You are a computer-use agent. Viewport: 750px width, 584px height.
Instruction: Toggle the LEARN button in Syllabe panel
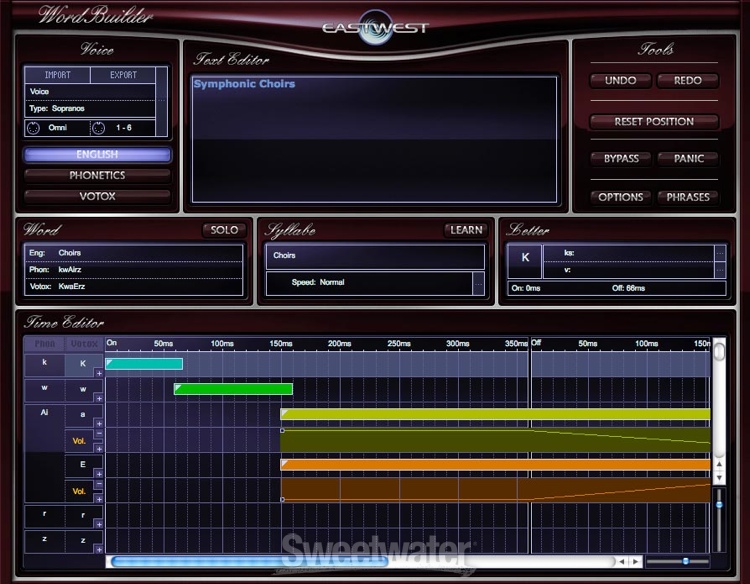click(x=466, y=230)
